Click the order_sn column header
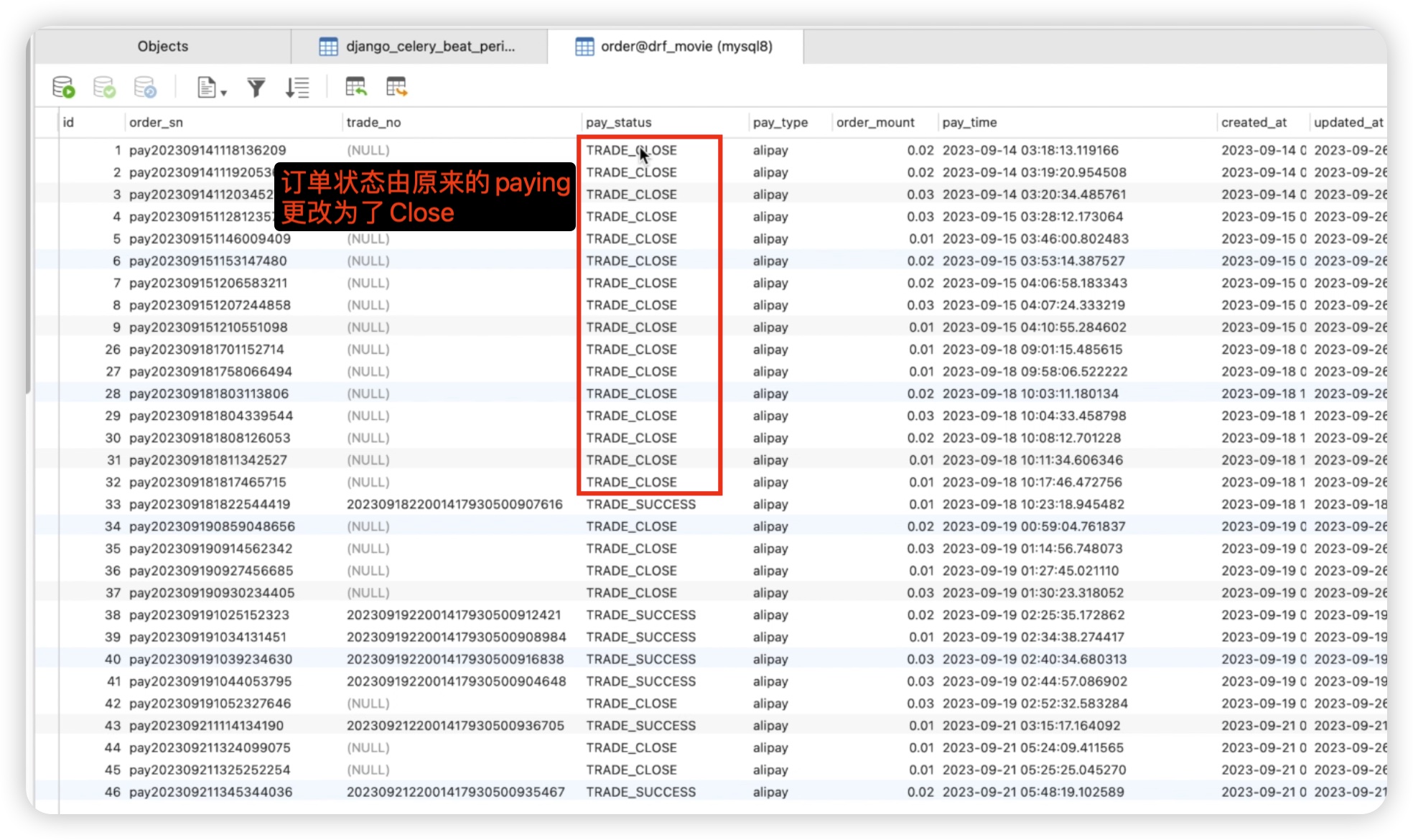This screenshot has height=840, width=1413. click(156, 122)
